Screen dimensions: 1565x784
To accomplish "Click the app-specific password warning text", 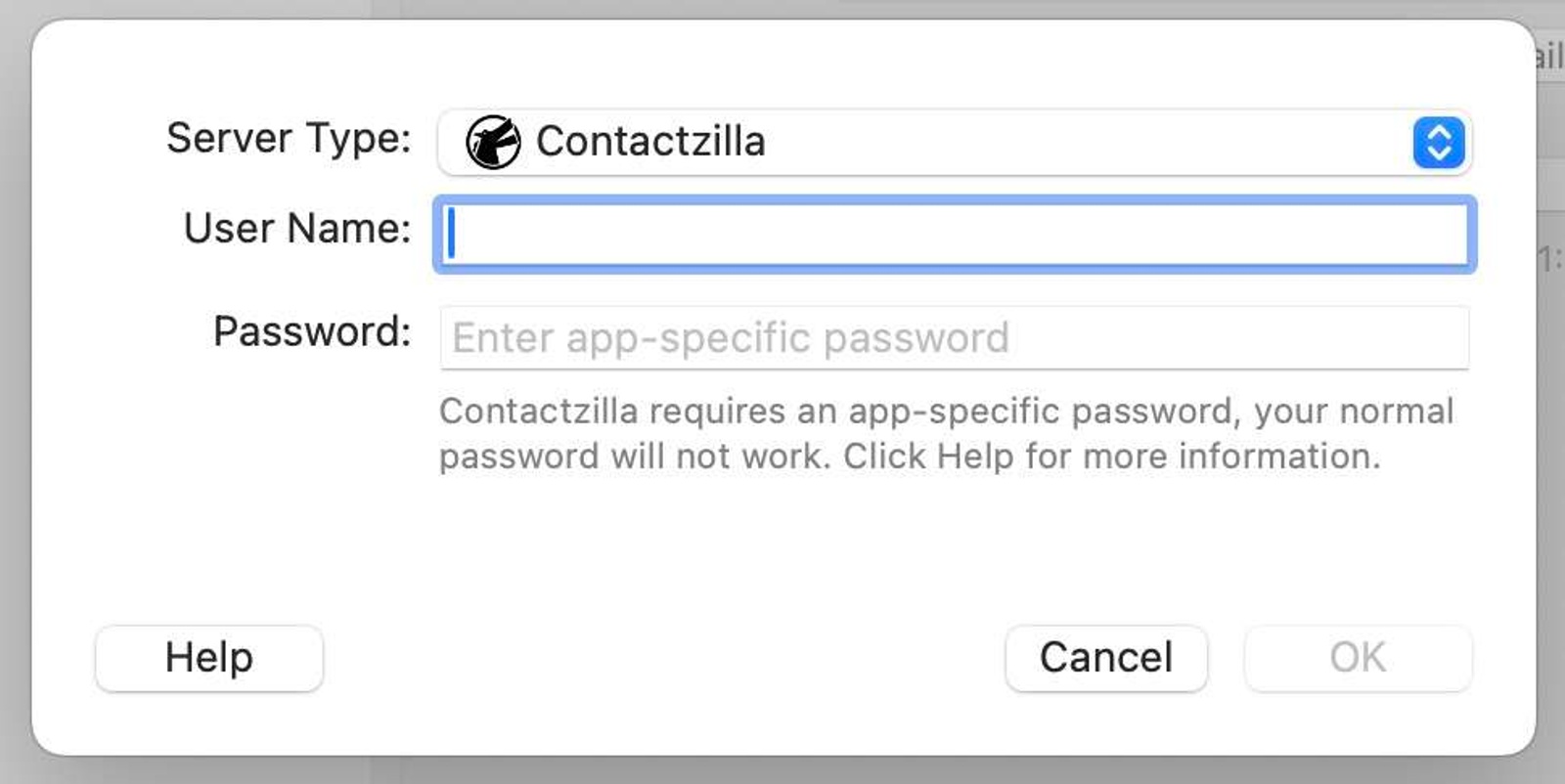I will pos(947,433).
